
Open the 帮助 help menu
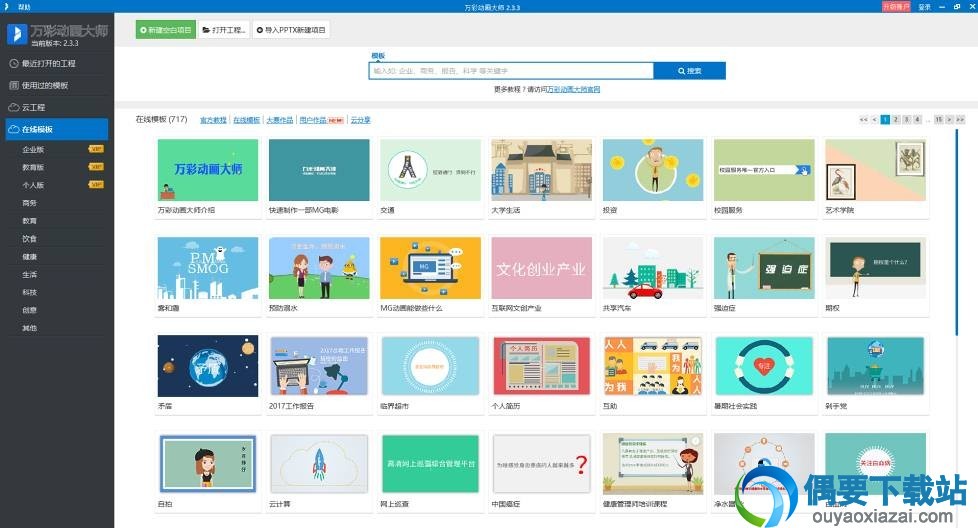pos(24,7)
